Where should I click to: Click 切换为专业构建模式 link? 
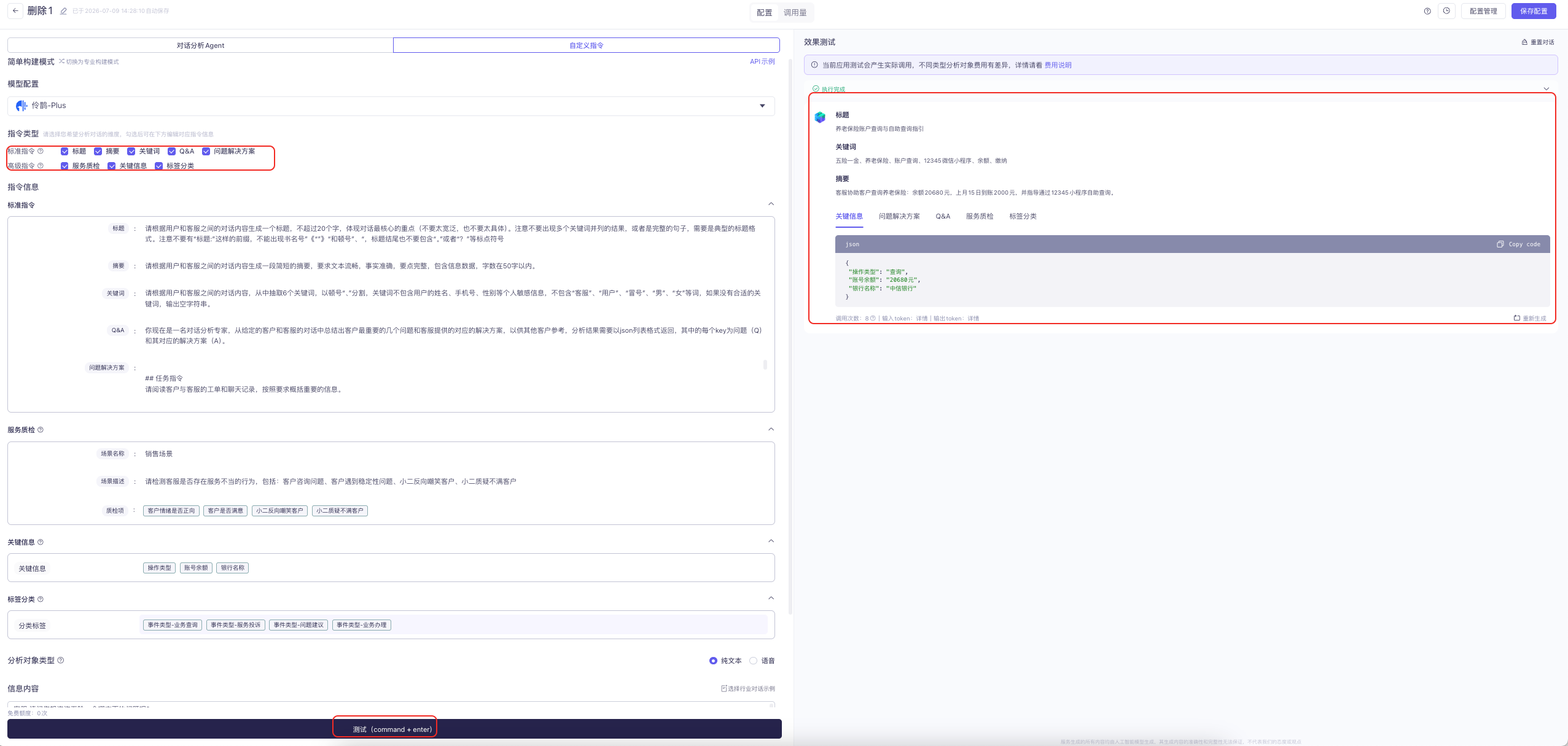click(89, 61)
